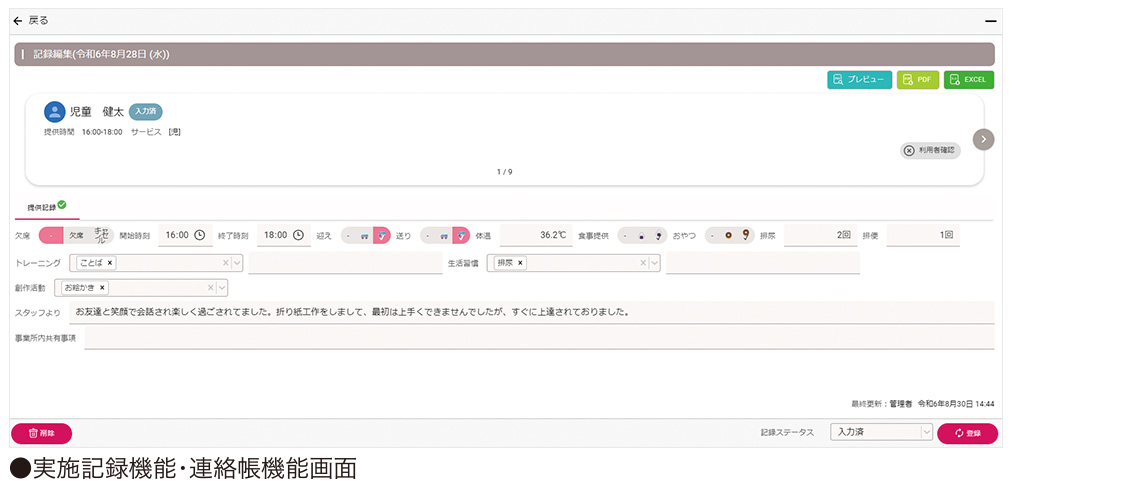Image resolution: width=1121 pixels, height=481 pixels.
Task: Choose キャンセル in the absence toggle
Action: pos(102,234)
